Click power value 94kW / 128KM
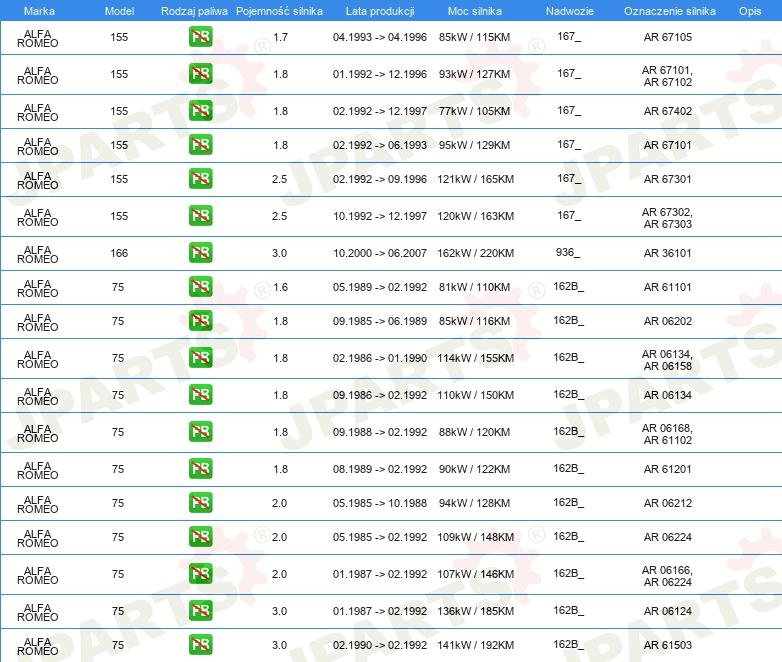Viewport: 782px width, 662px height. (x=475, y=503)
